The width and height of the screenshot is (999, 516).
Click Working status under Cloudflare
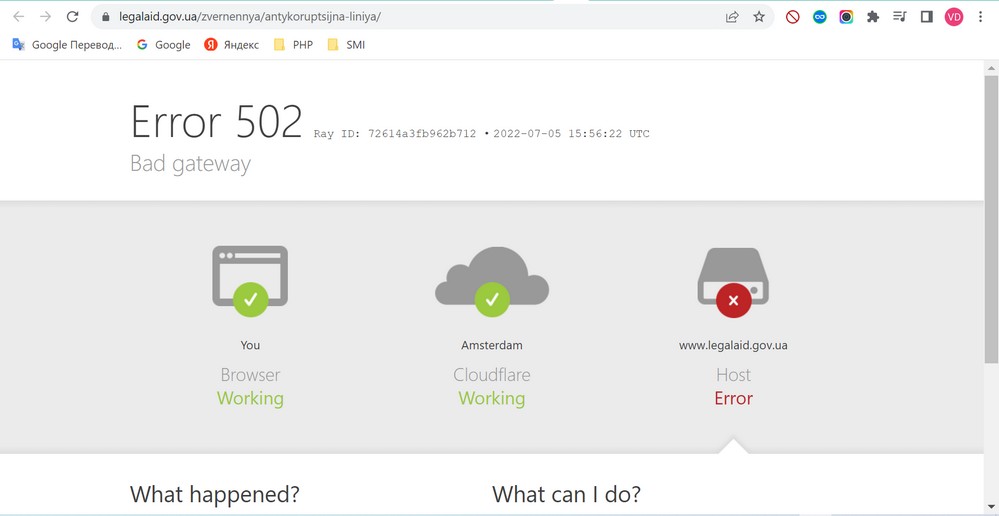492,399
